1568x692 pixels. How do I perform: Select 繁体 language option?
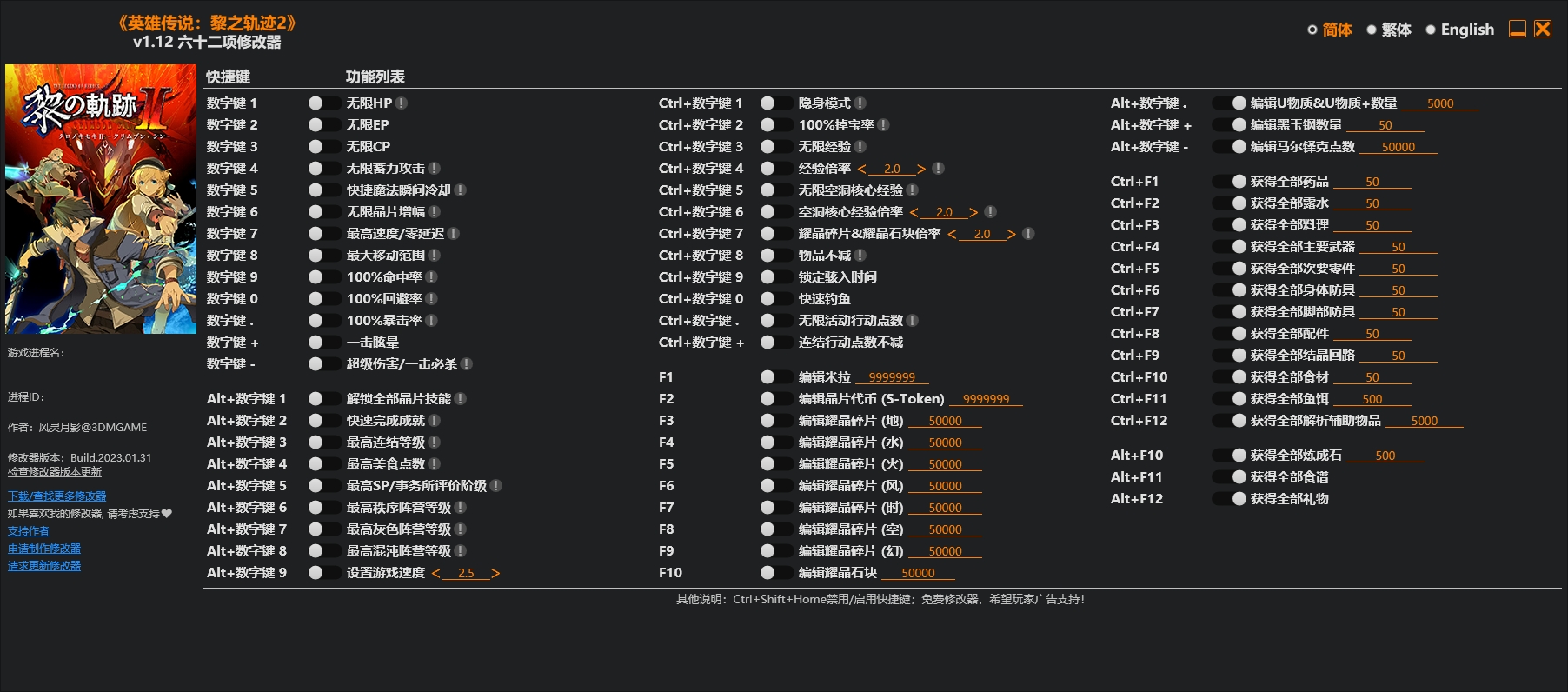[x=1389, y=30]
